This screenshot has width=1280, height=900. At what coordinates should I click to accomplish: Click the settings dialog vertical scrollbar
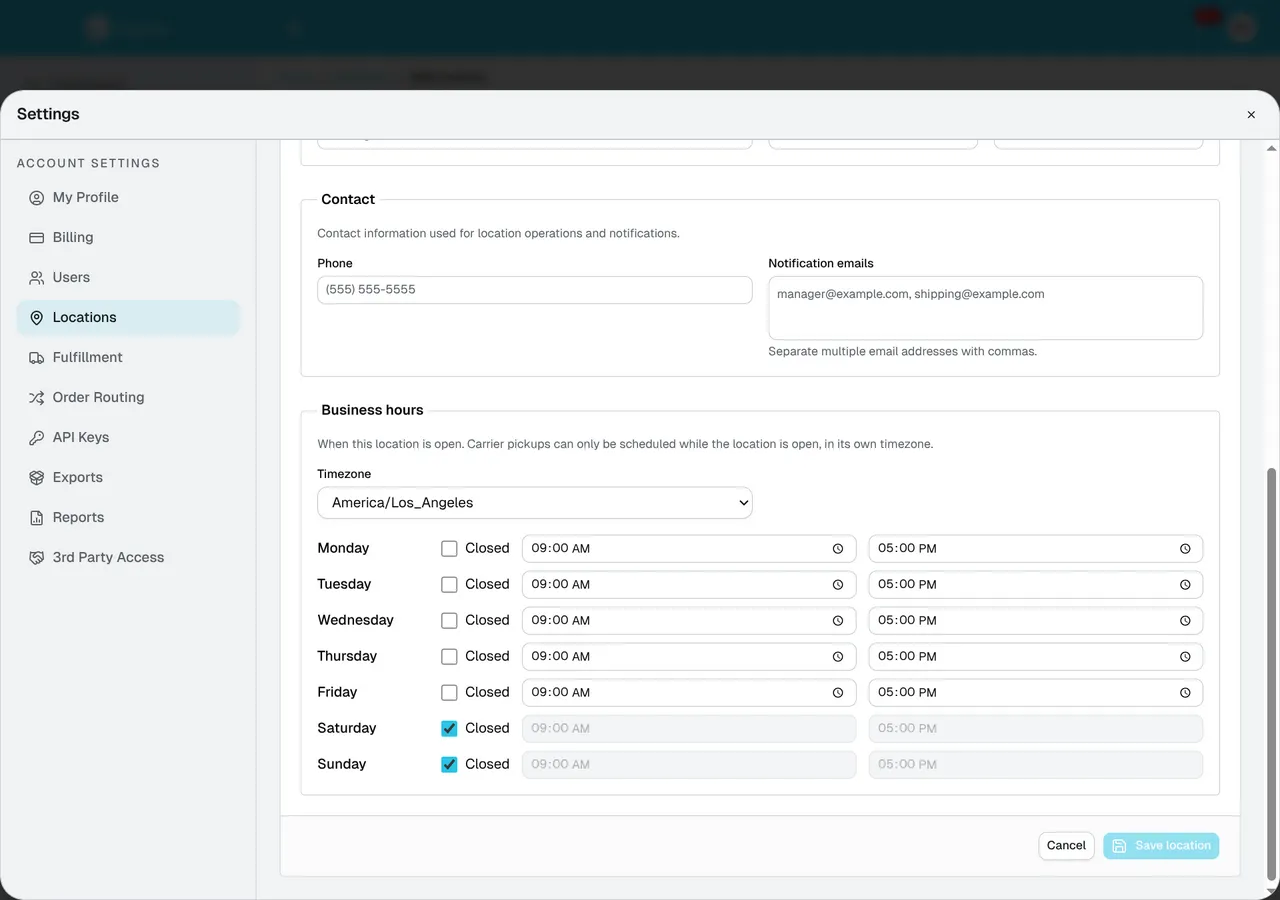pos(1272,674)
